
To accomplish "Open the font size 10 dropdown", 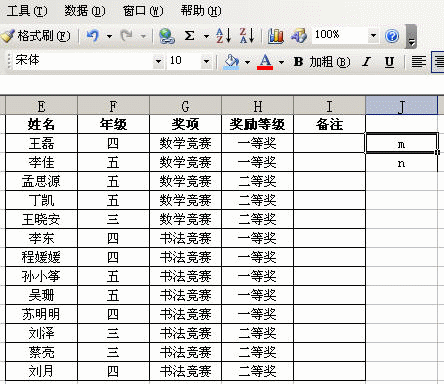I will pos(206,62).
